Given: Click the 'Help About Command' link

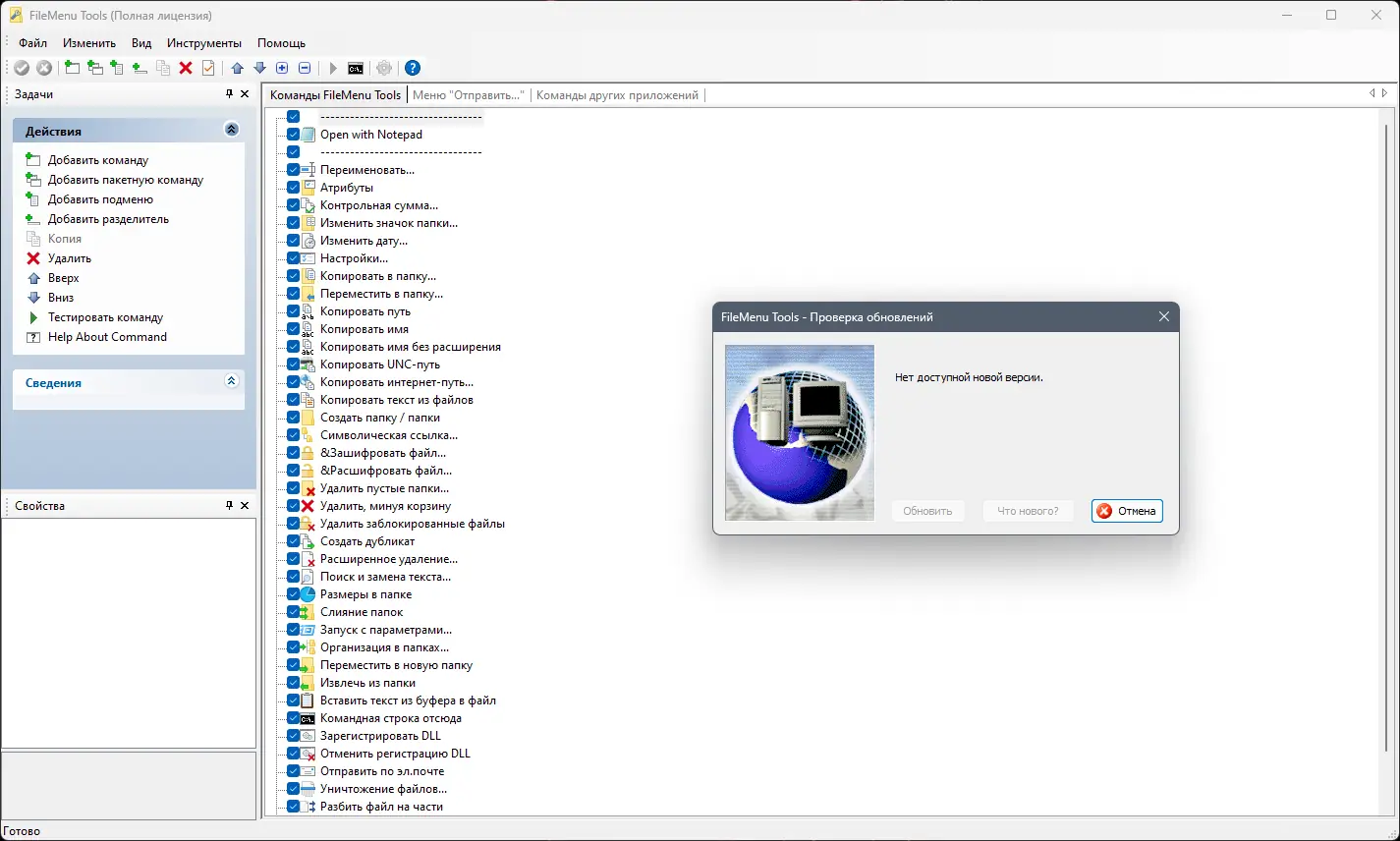Looking at the screenshot, I should click(x=107, y=337).
